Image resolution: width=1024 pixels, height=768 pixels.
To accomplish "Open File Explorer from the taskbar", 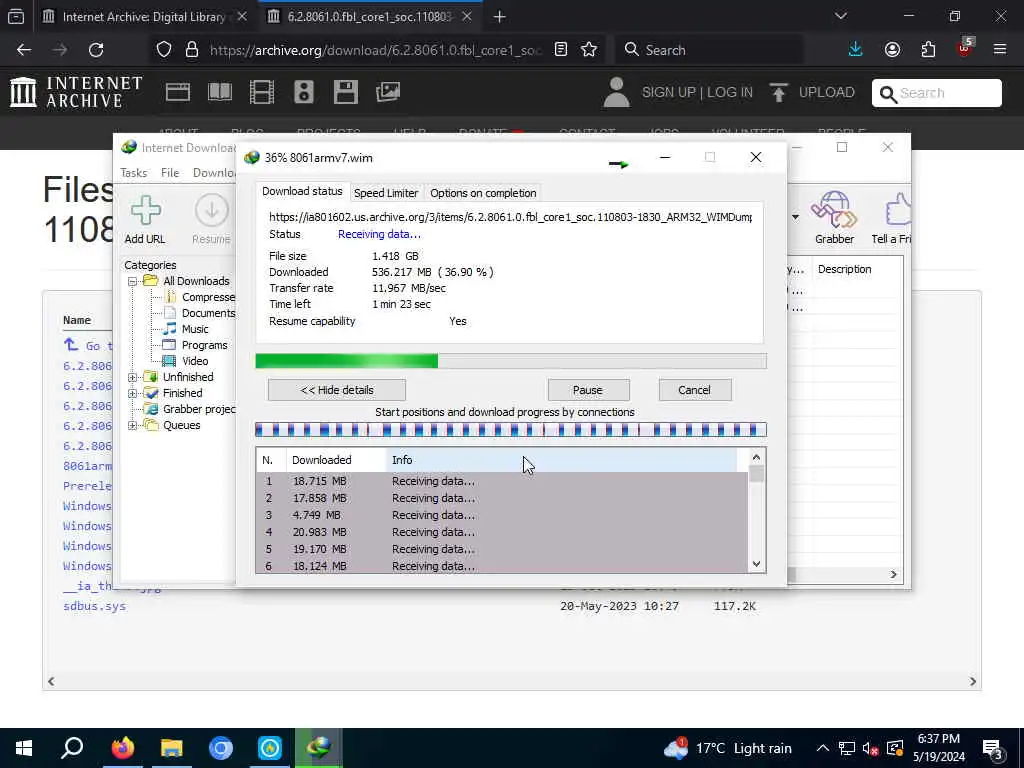I will coord(172,748).
